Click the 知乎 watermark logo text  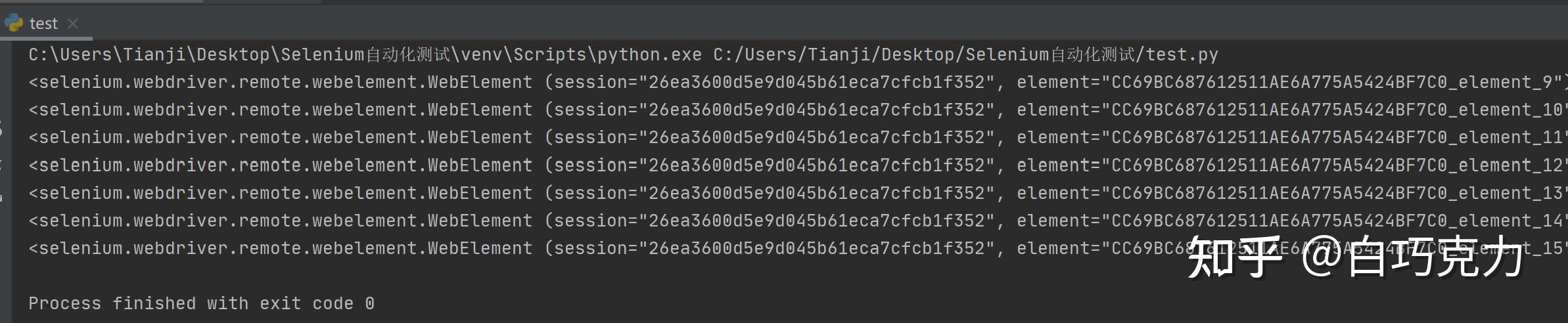1234,257
